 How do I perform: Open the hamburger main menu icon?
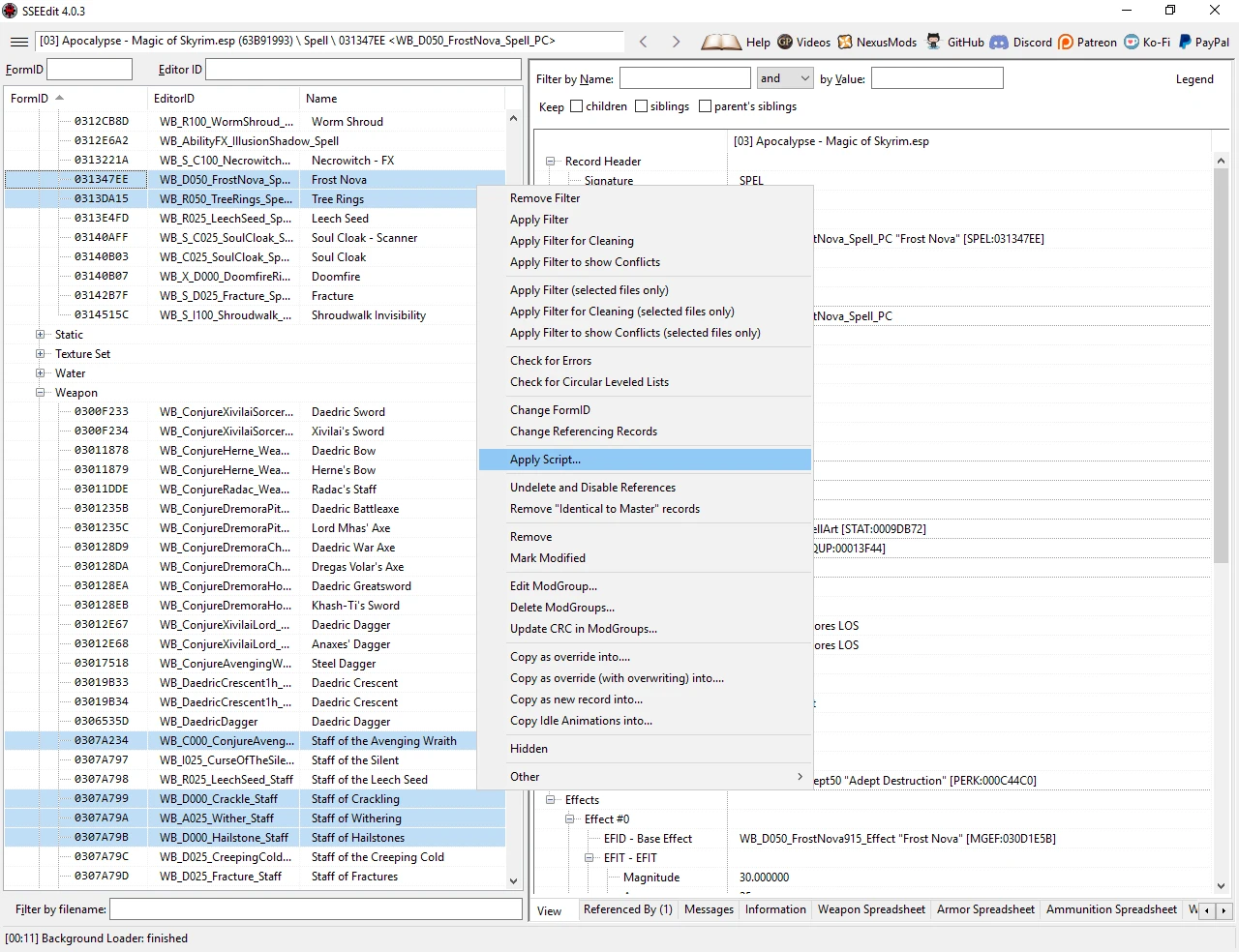(18, 42)
